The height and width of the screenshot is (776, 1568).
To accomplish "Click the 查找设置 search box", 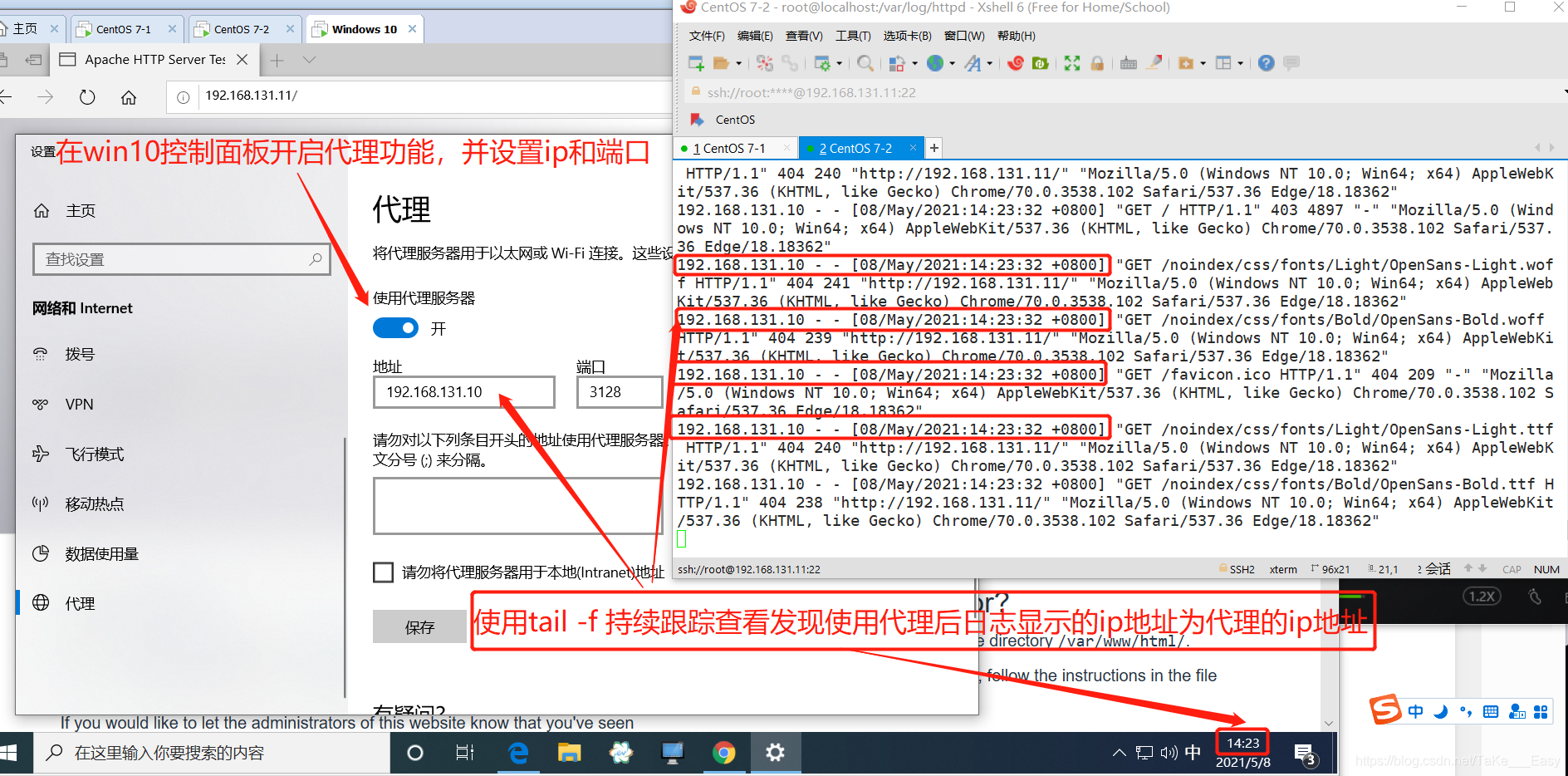I will pos(182,259).
